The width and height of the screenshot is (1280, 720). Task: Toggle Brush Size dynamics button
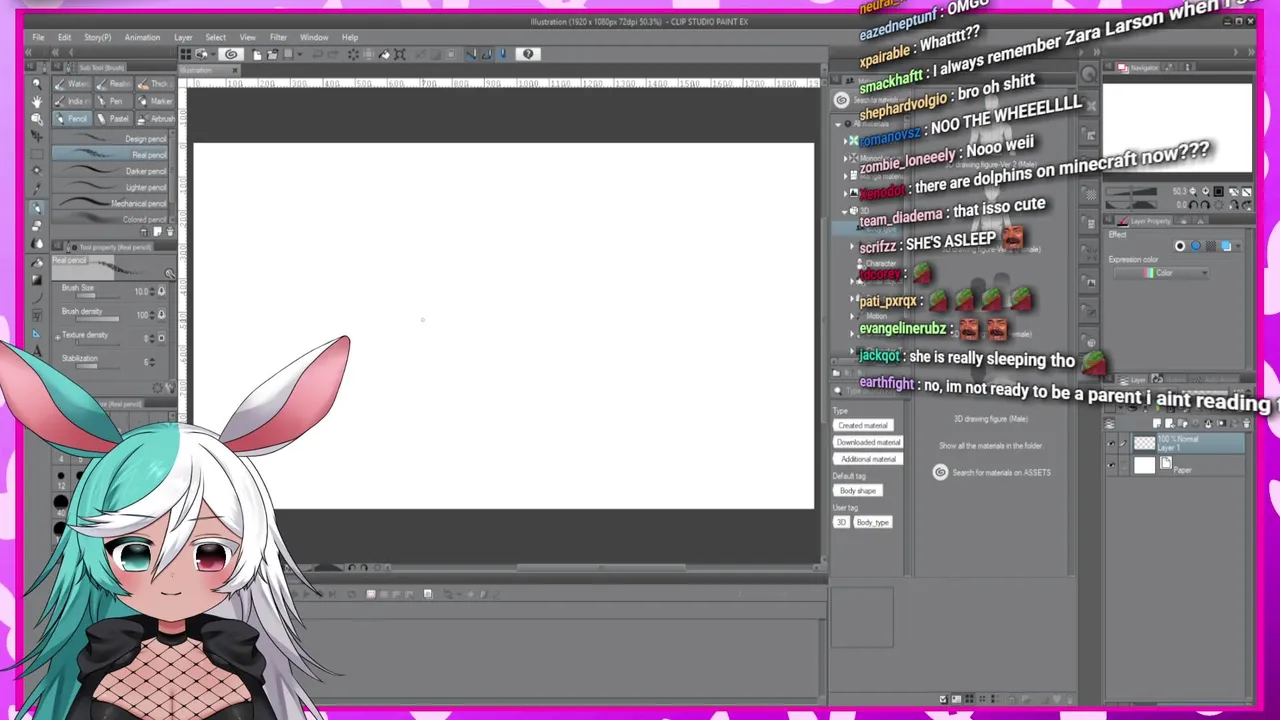click(161, 291)
